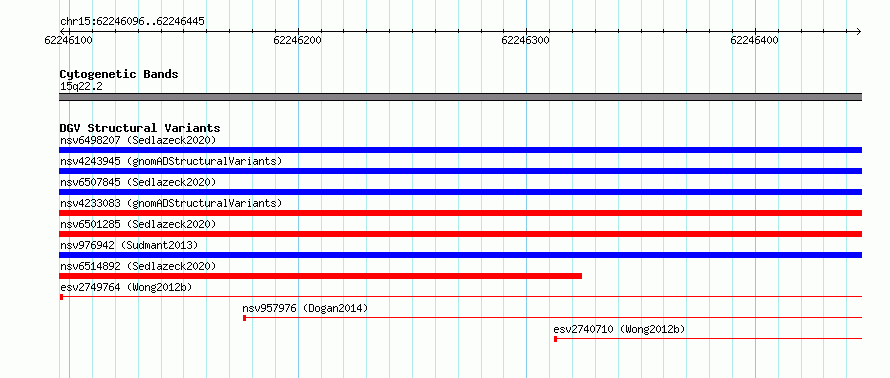The image size is (890, 378).
Task: Click the esv2740710 (Wong2012b) label
Action: tap(619, 329)
